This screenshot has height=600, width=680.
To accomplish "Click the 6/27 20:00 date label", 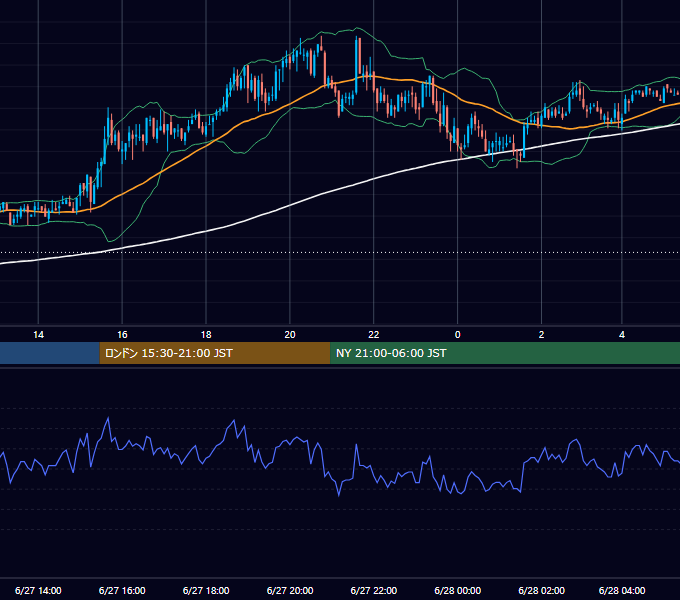I will click(290, 590).
